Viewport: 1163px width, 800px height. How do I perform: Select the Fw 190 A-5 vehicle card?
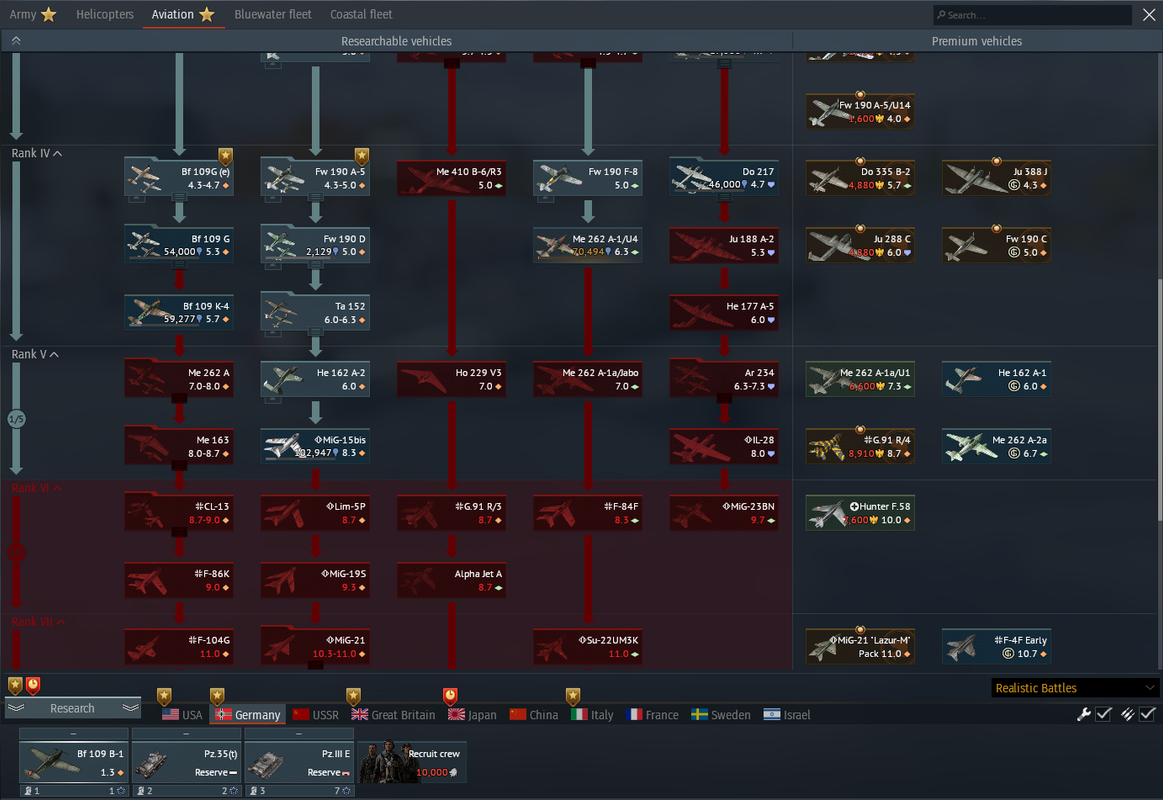[315, 178]
